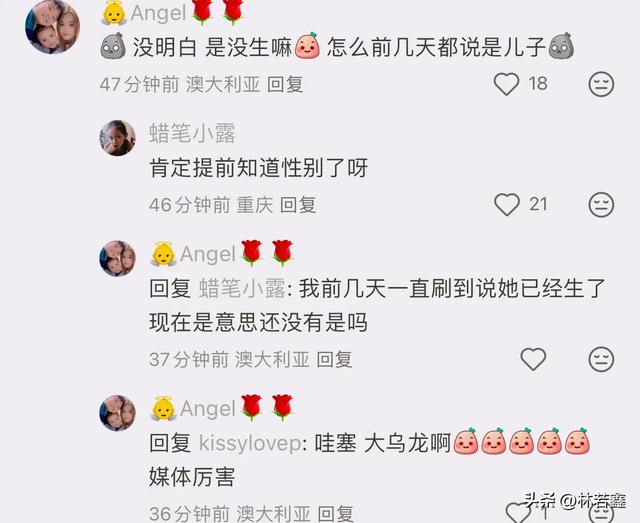Open Angel's avatar beside 37-minute reply
Screen dimensions: 640x523
[x=118, y=258]
